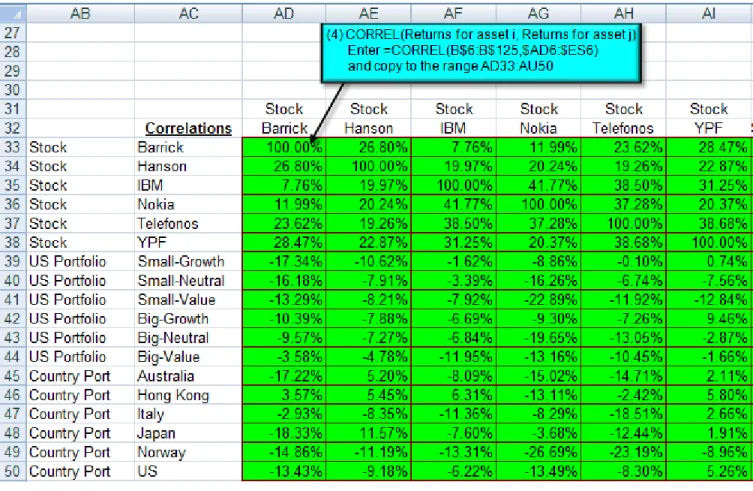Viewport: 753px width, 491px height.
Task: Click the US Portfolio label in row 39
Action: pyautogui.click(x=80, y=261)
